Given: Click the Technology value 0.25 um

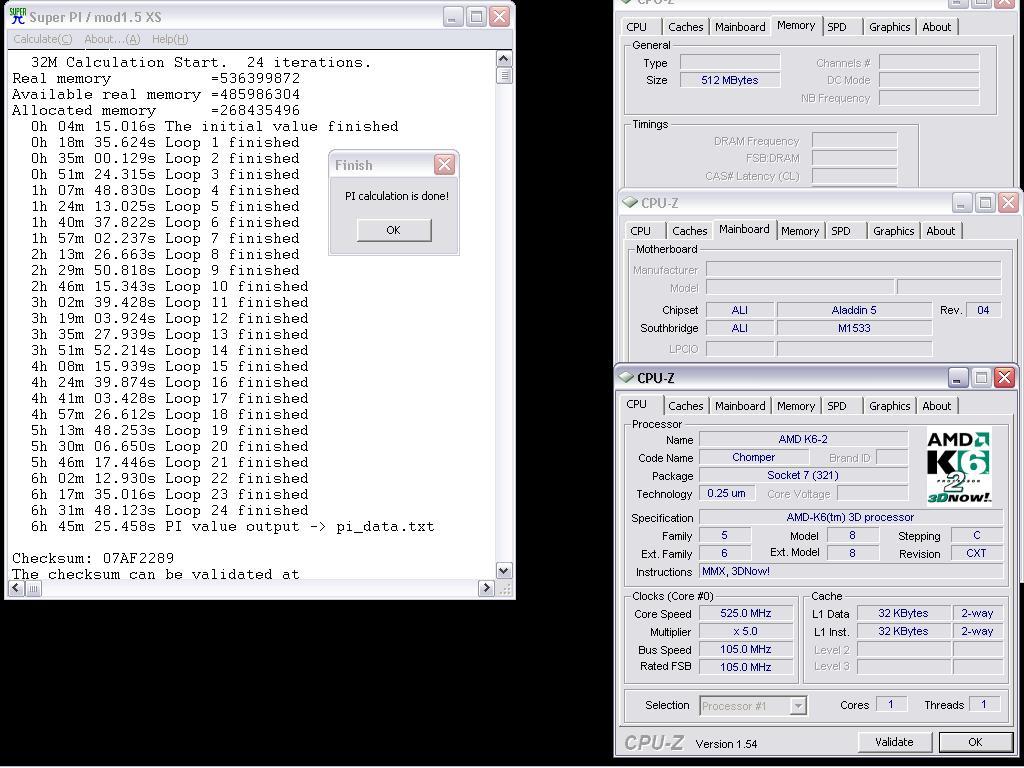Looking at the screenshot, I should [x=726, y=493].
